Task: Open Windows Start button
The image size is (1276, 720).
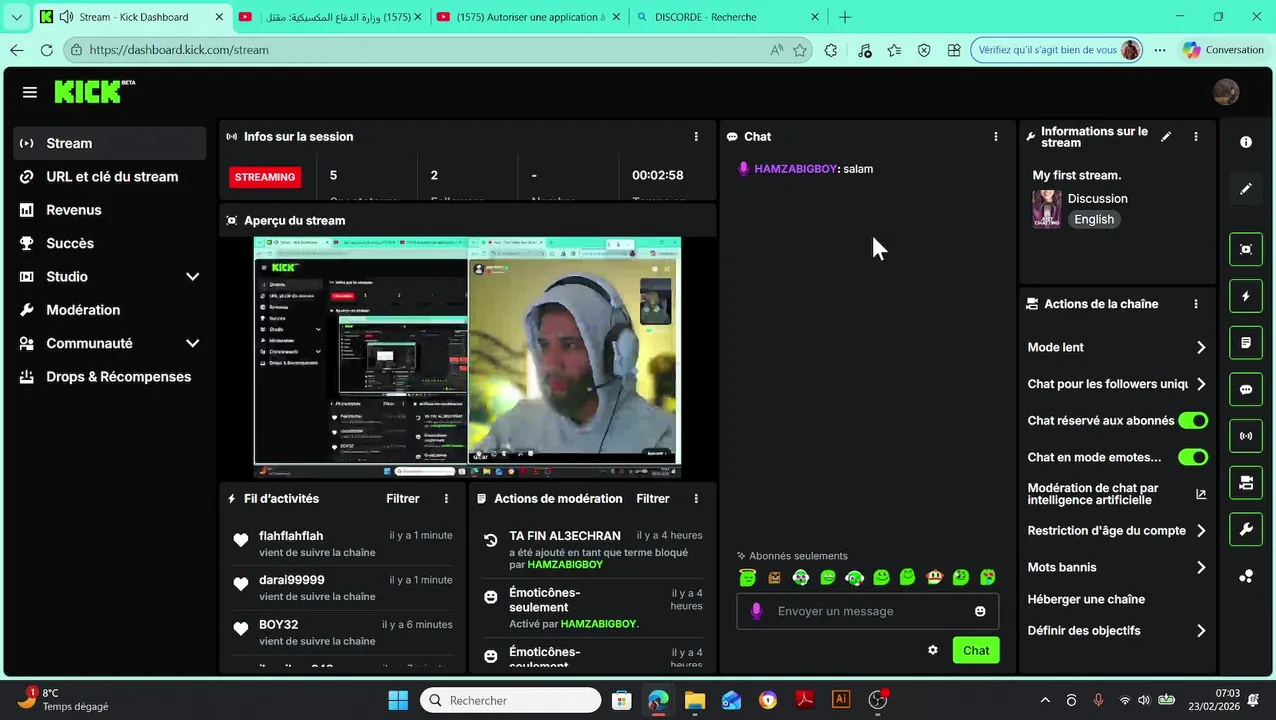Action: click(x=397, y=700)
